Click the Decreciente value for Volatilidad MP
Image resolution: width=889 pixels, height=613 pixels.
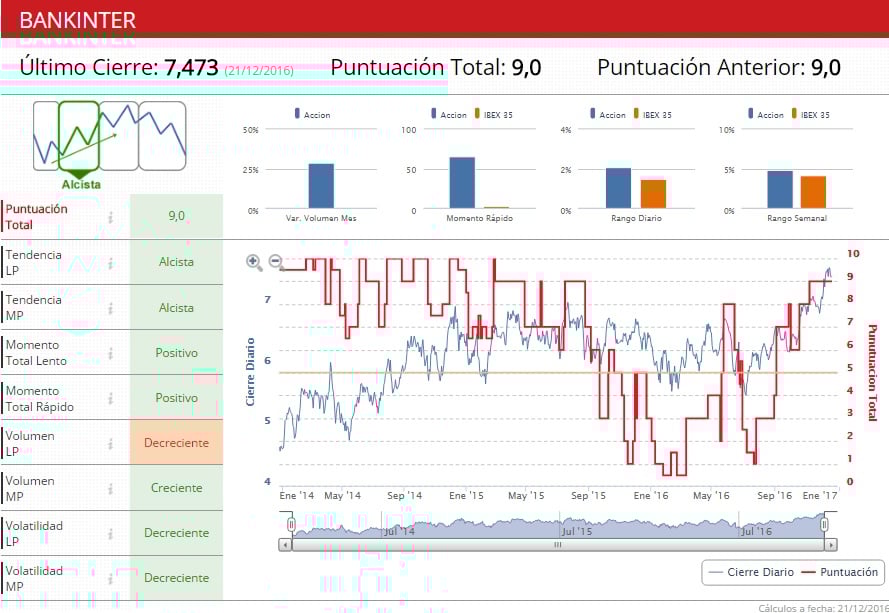coord(176,578)
